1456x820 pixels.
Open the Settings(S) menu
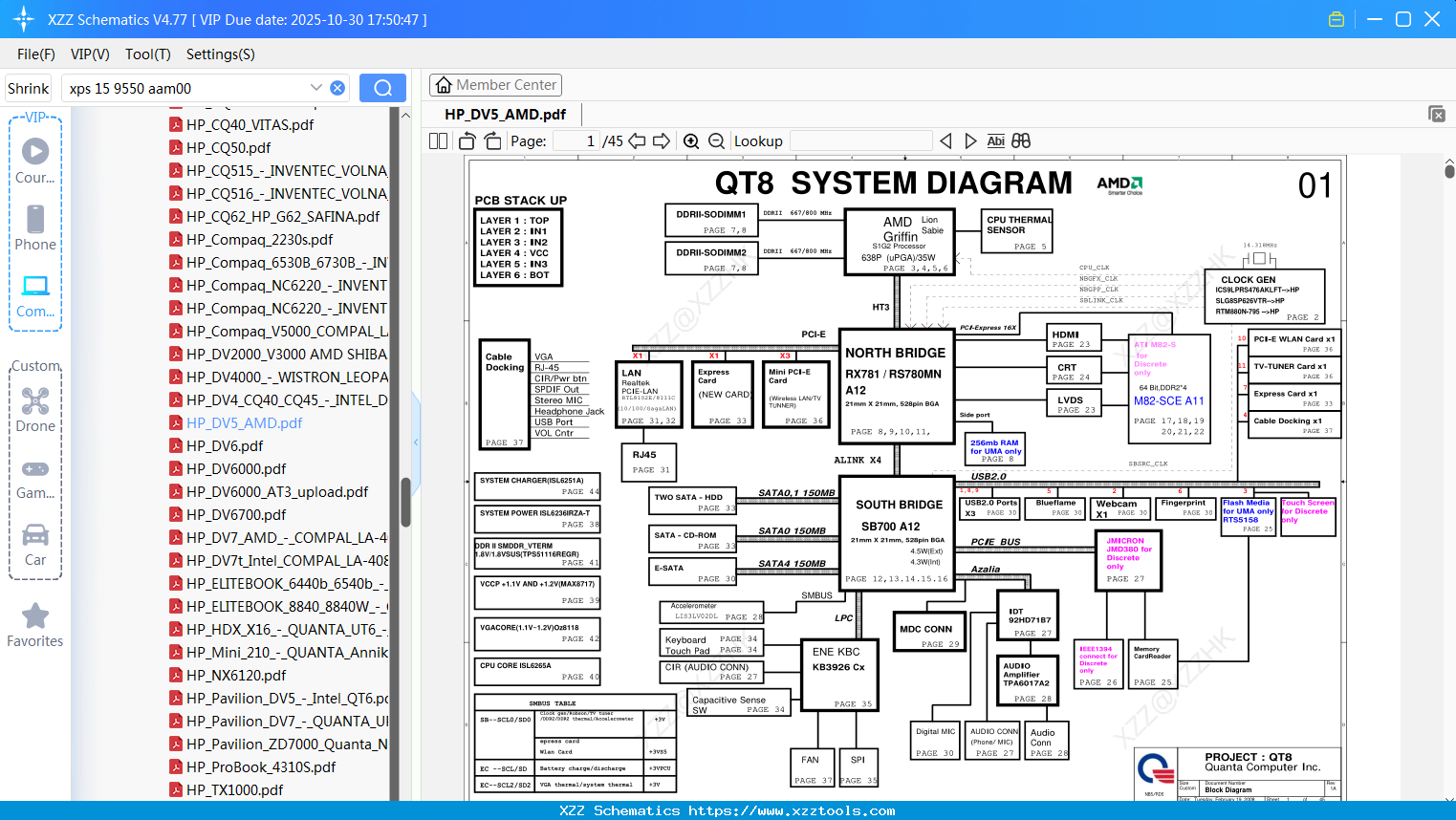[221, 54]
